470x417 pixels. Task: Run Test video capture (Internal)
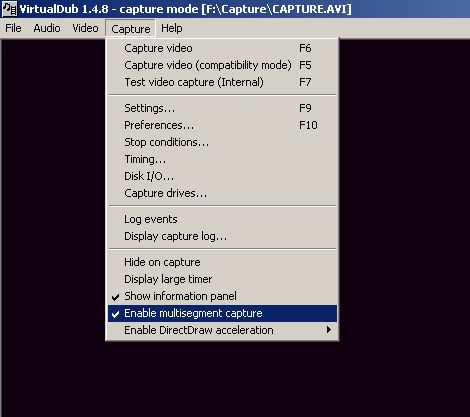coord(222,82)
